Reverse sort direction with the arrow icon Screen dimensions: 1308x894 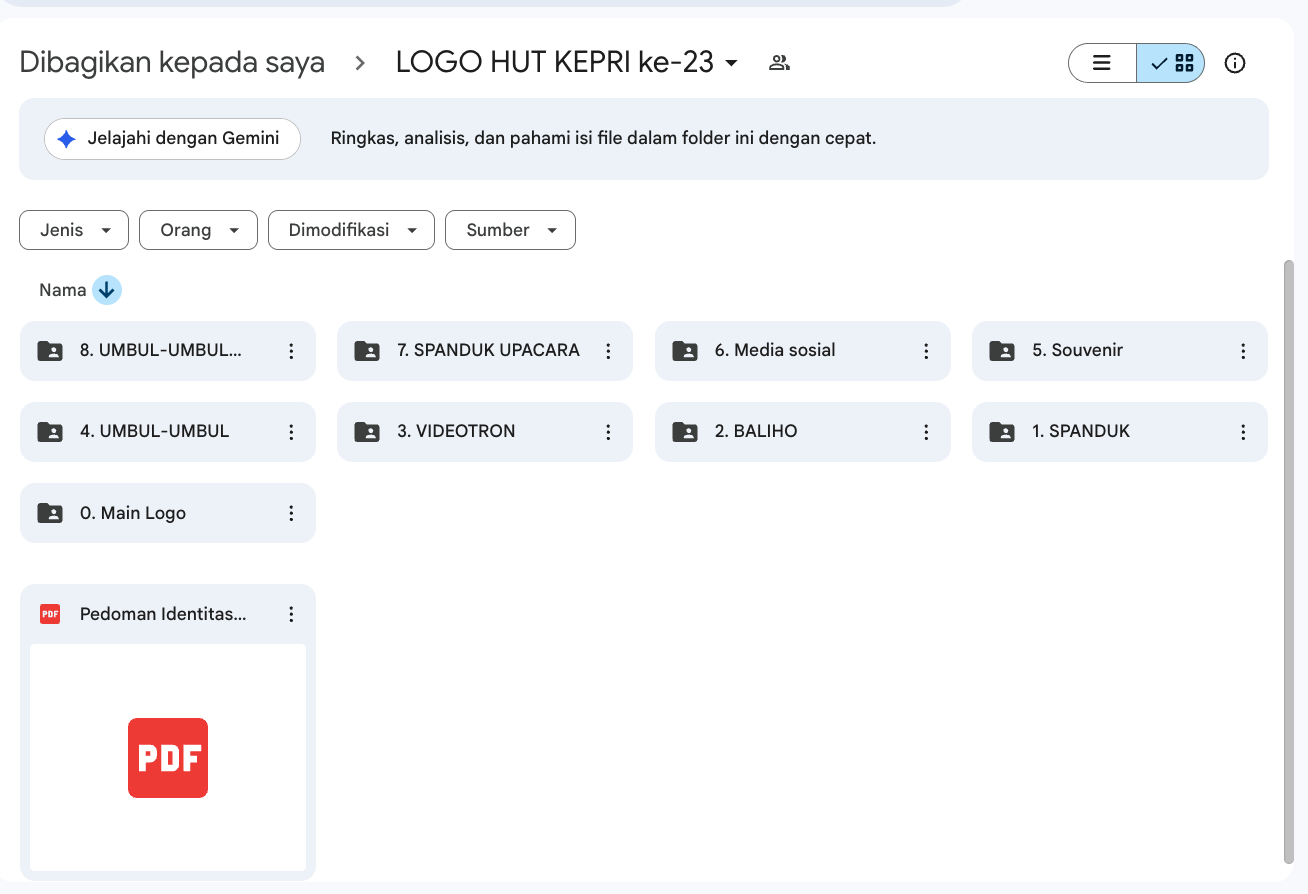tap(107, 290)
